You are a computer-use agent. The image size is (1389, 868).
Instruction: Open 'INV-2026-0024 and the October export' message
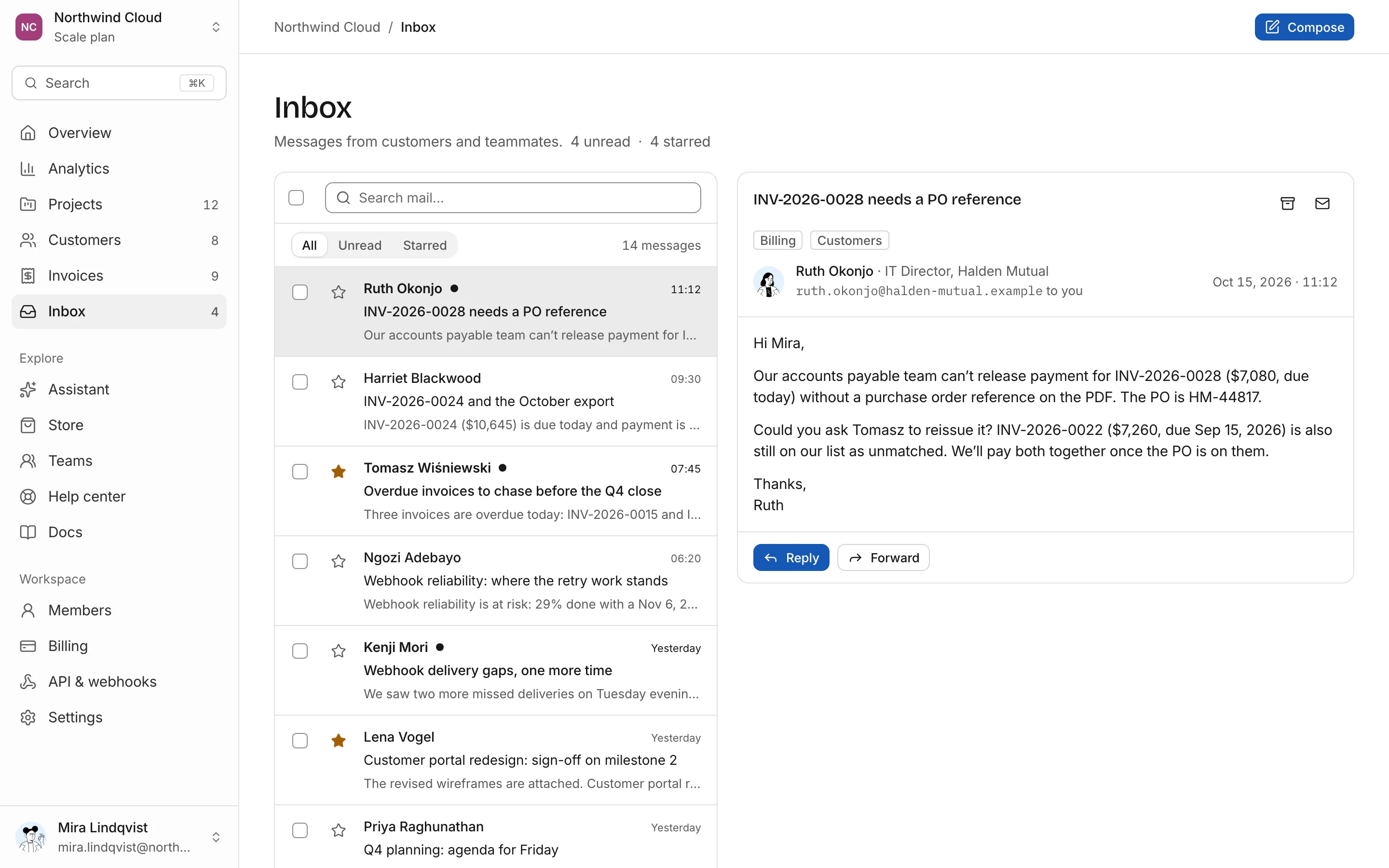click(x=496, y=401)
